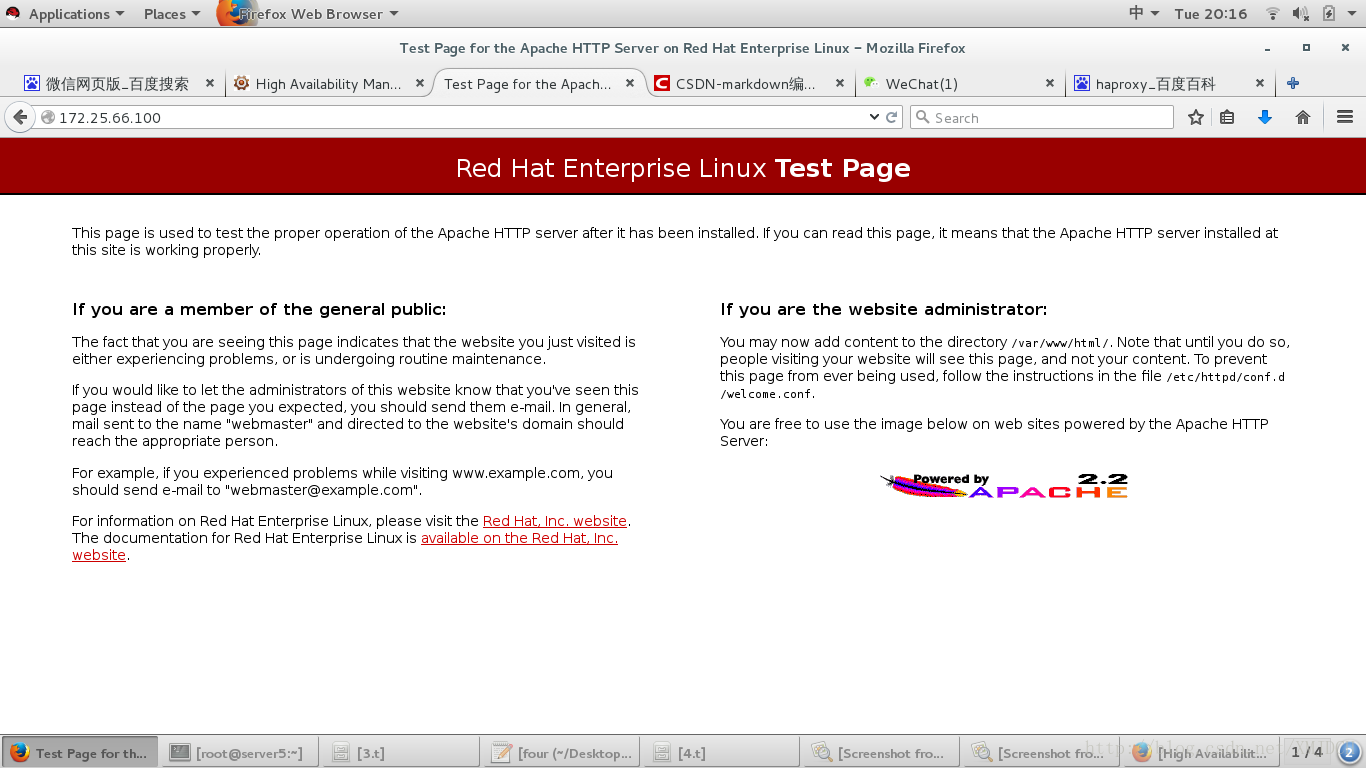Image resolution: width=1366 pixels, height=768 pixels.
Task: Open the URL history dropdown arrow
Action: 875,117
